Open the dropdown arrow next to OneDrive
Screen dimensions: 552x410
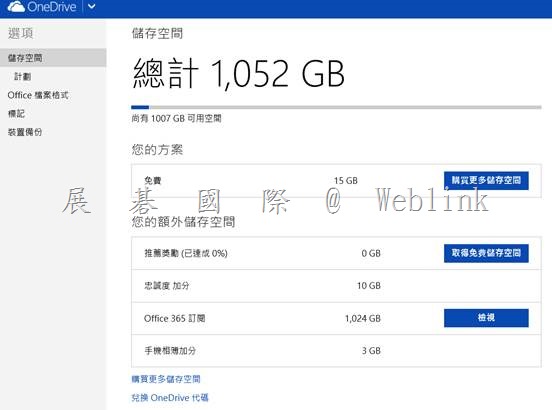pyautogui.click(x=92, y=6)
